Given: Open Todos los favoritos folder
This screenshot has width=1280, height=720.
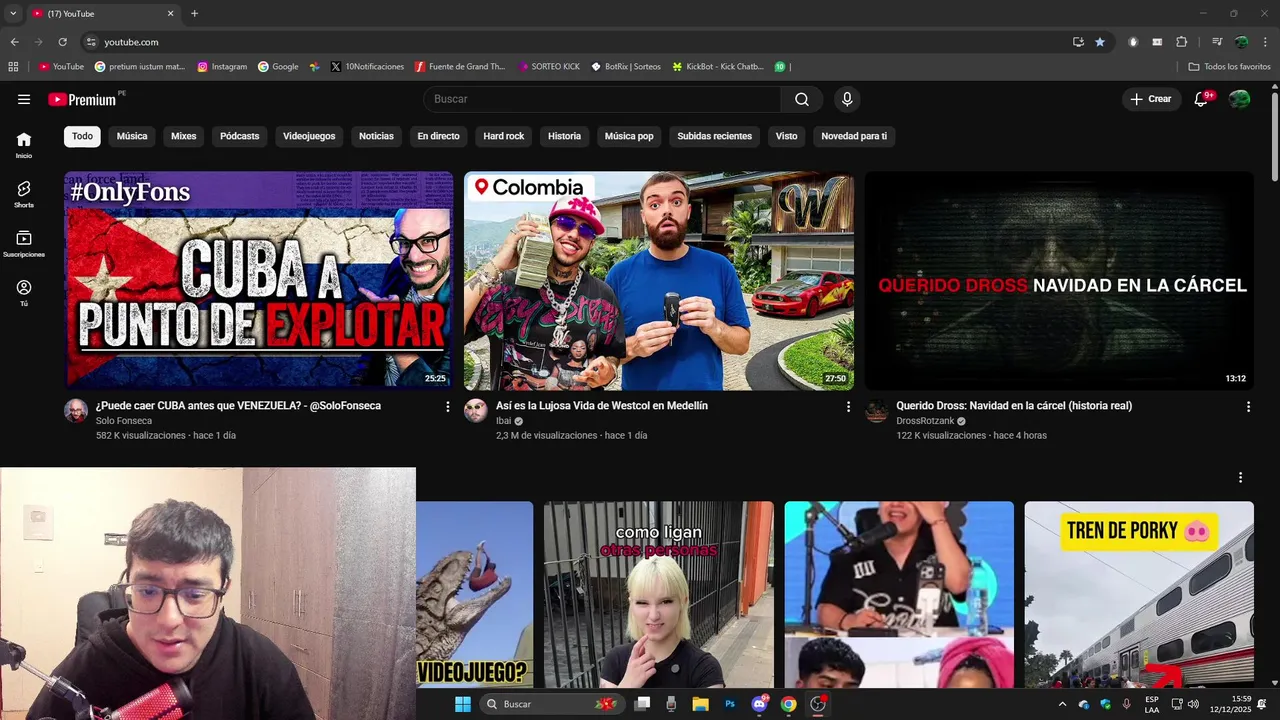Looking at the screenshot, I should 1229,67.
